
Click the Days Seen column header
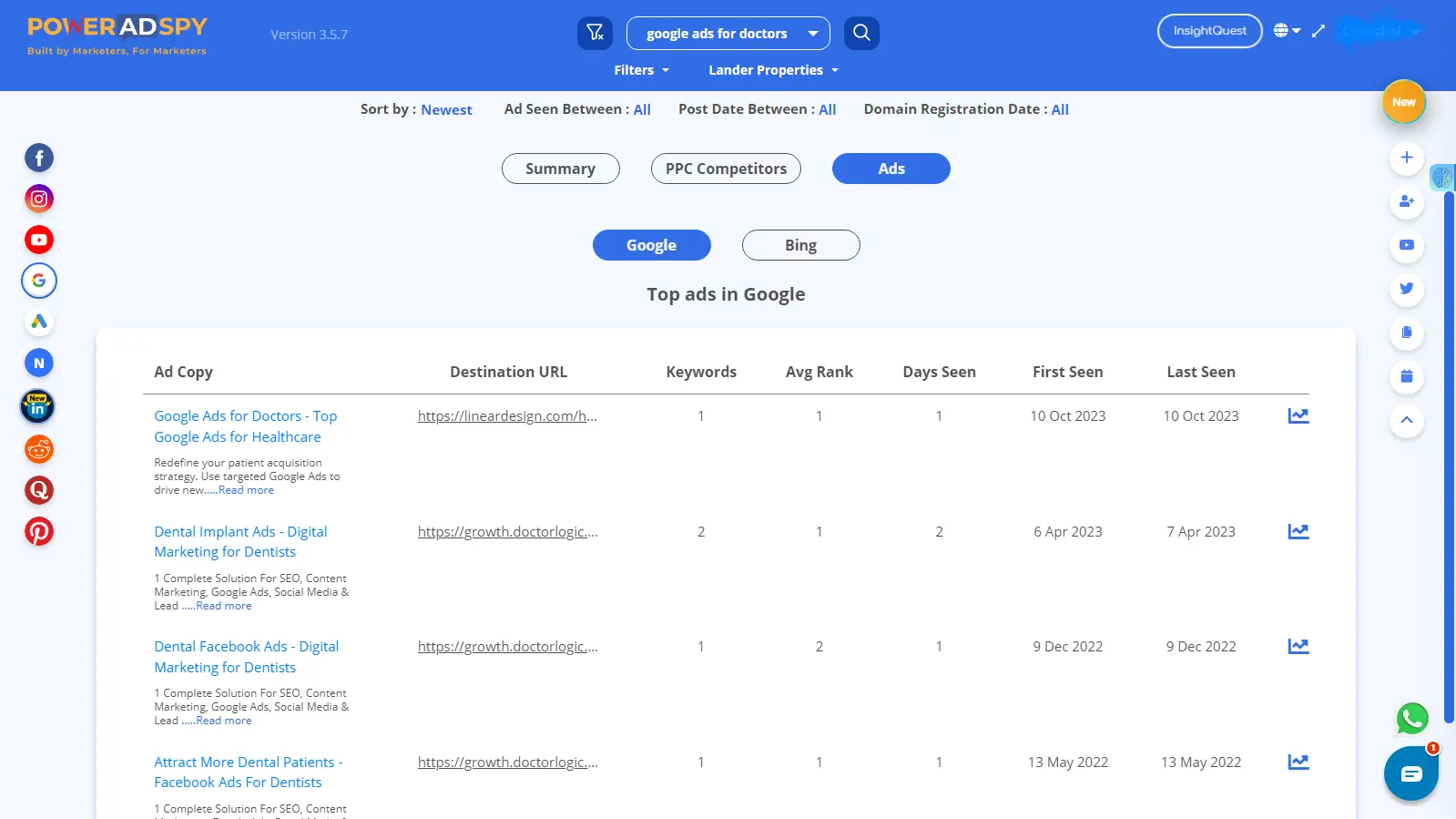(x=939, y=372)
